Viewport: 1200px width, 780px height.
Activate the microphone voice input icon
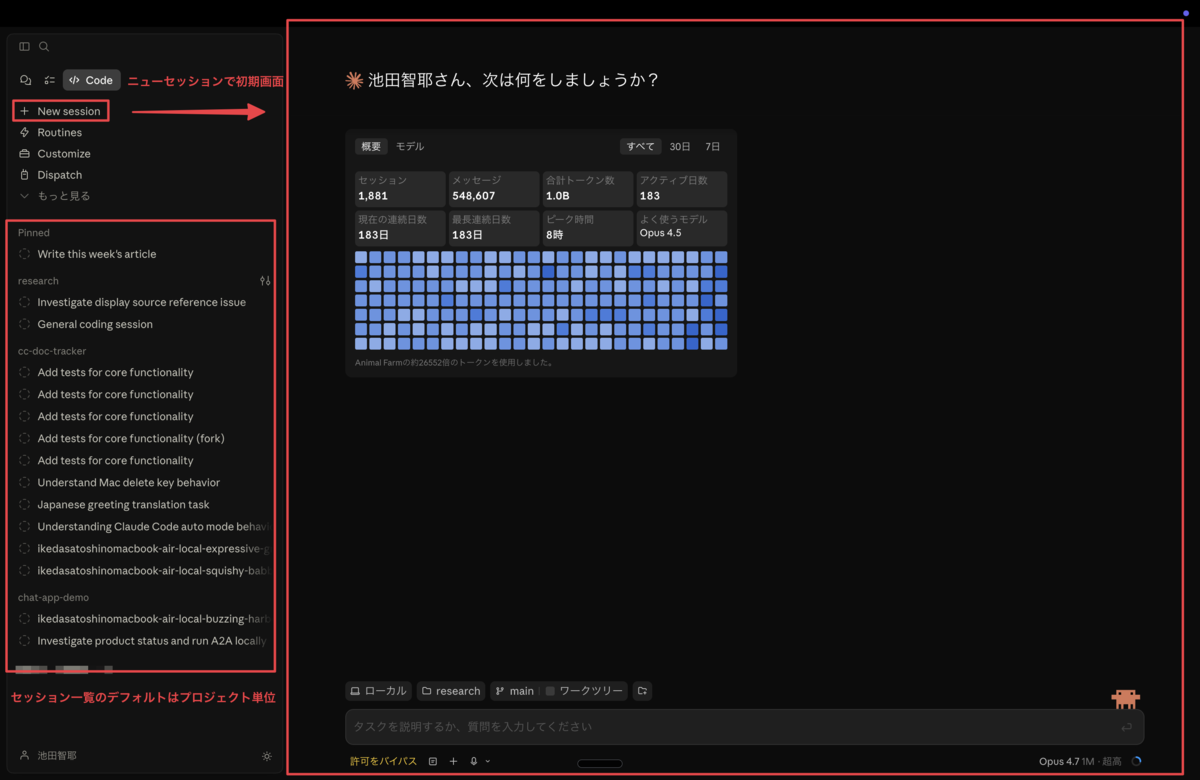point(474,761)
